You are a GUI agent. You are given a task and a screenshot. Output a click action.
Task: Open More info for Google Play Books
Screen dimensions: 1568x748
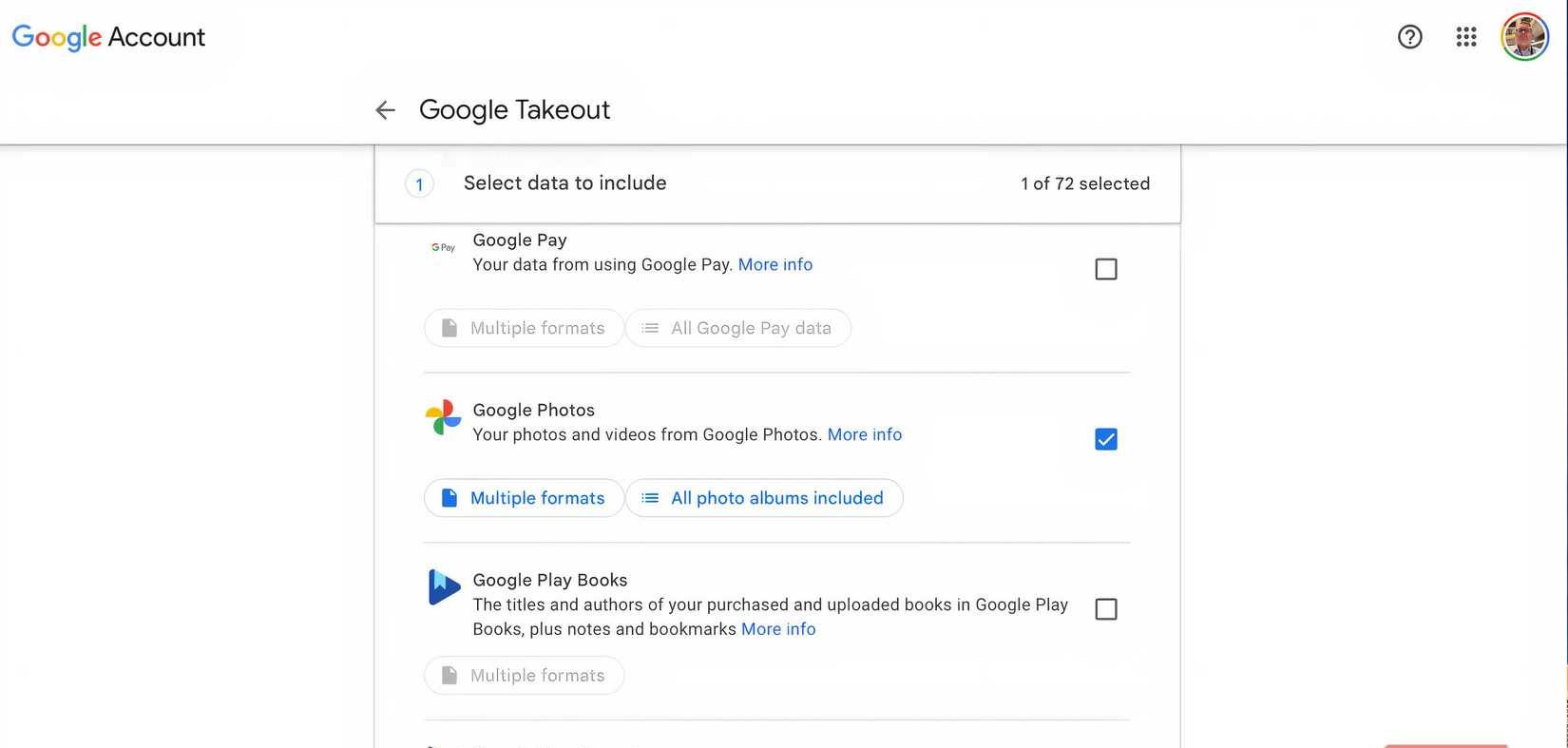pyautogui.click(x=777, y=628)
